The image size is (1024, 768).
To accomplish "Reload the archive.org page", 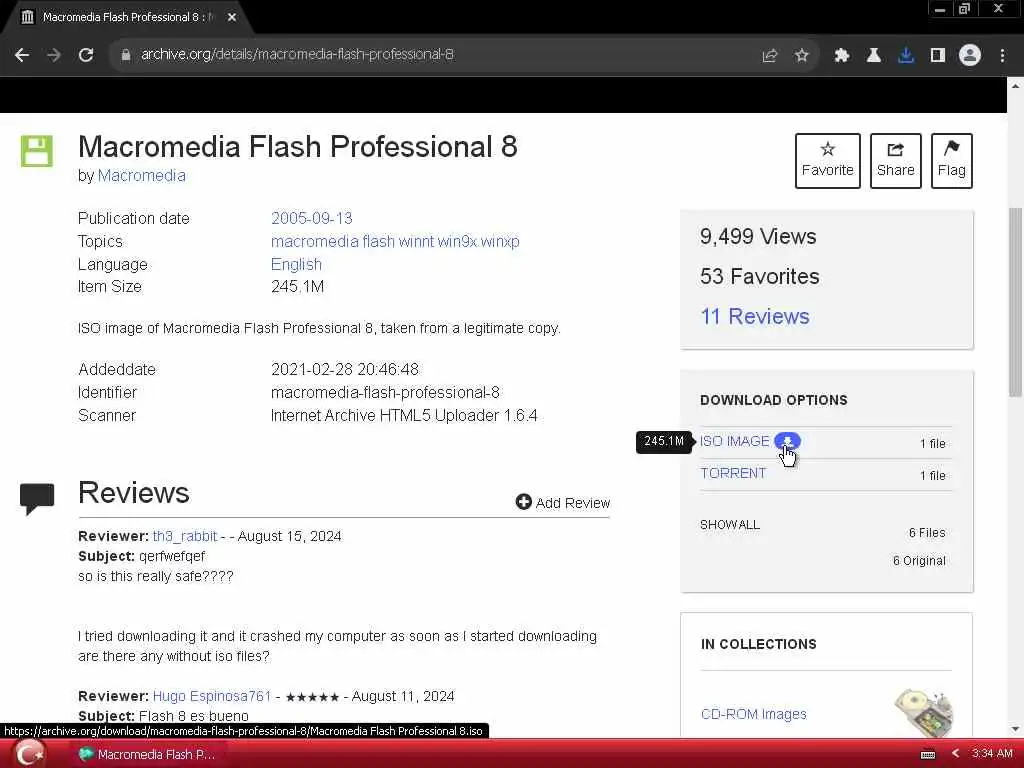I will (86, 55).
